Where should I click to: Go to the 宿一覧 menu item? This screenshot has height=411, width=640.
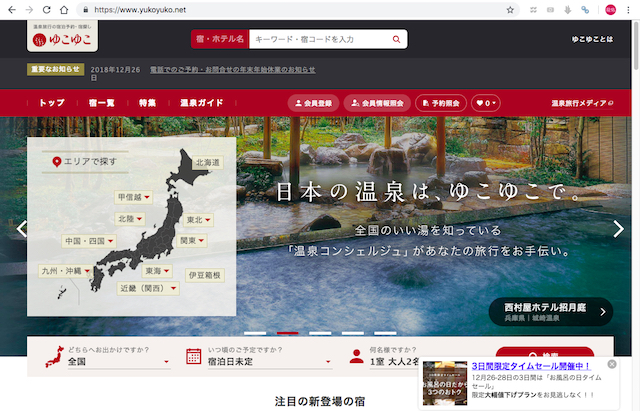coord(101,103)
